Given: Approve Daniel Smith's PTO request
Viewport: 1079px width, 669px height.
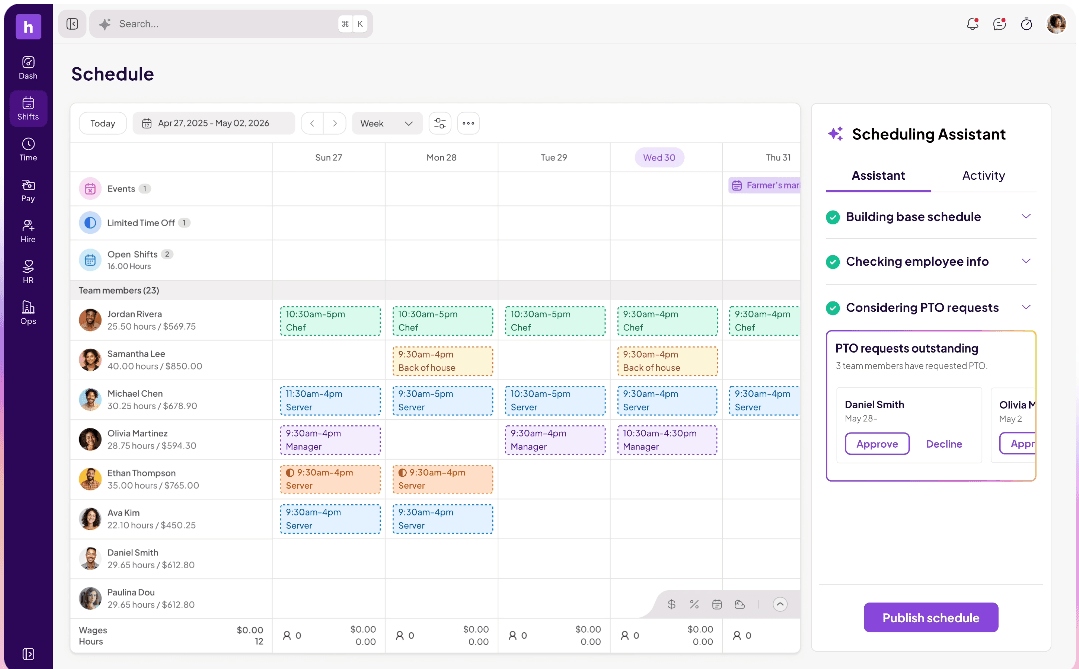Looking at the screenshot, I should (x=877, y=444).
